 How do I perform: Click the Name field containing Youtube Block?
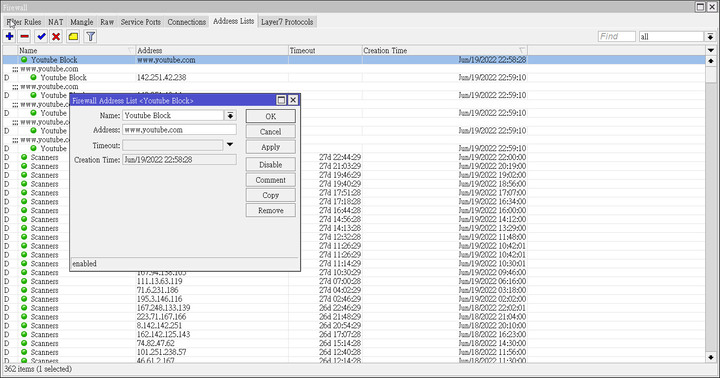coord(173,116)
